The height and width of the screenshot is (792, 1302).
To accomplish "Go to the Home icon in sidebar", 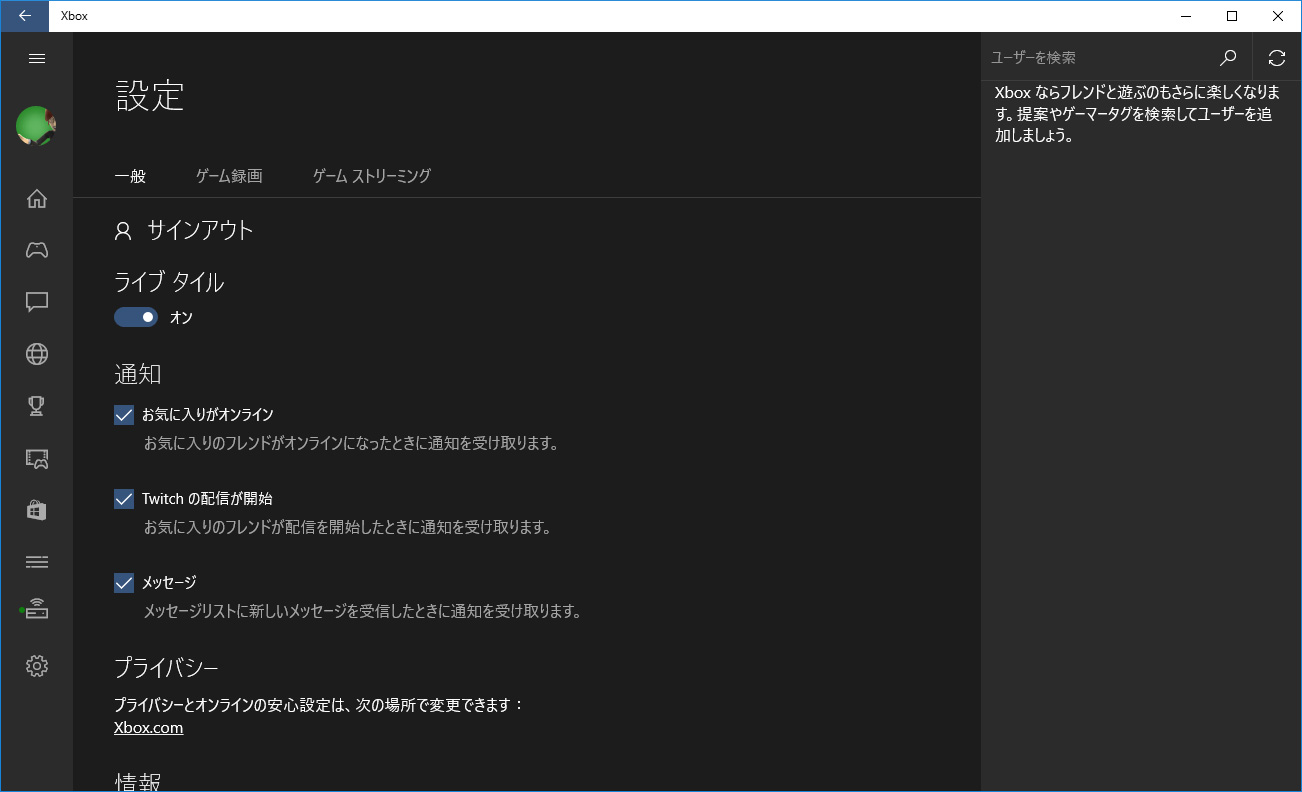I will (x=37, y=198).
